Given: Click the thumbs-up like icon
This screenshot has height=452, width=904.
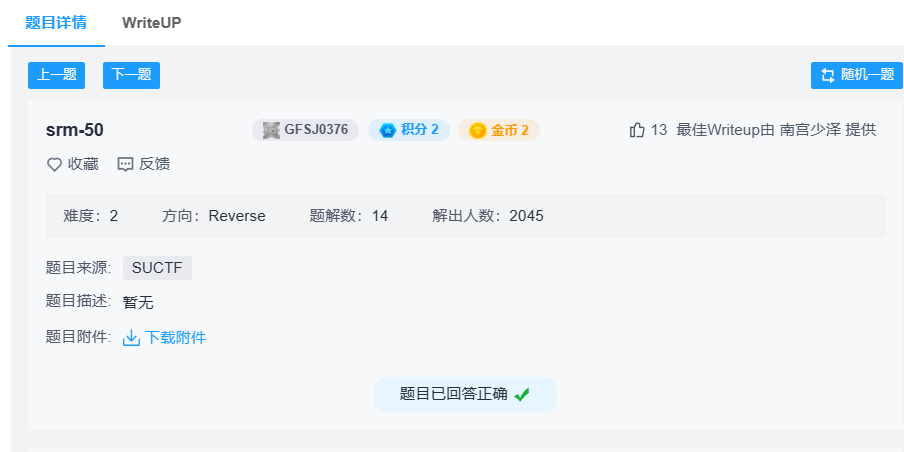Looking at the screenshot, I should pos(637,130).
